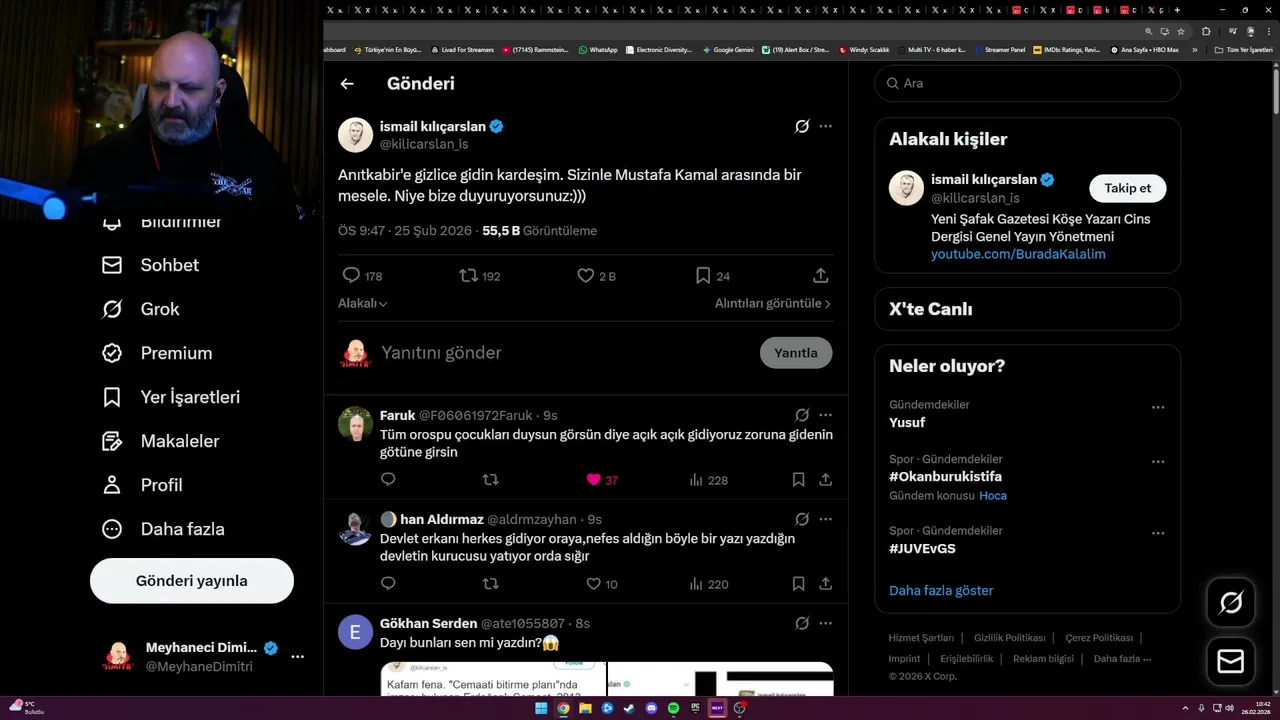Expand Daha fazla sidebar menu
This screenshot has height=720, width=1280.
point(163,529)
